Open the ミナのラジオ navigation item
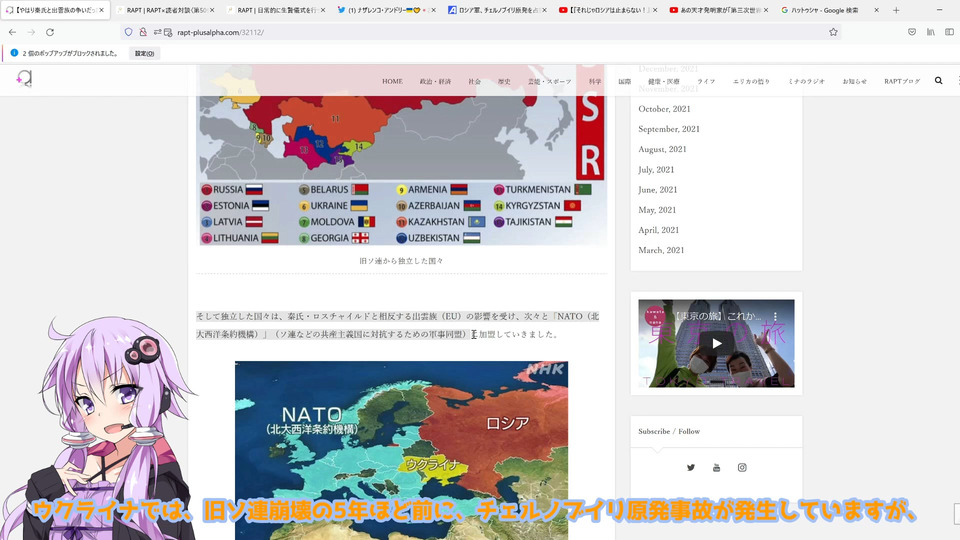 [x=806, y=81]
